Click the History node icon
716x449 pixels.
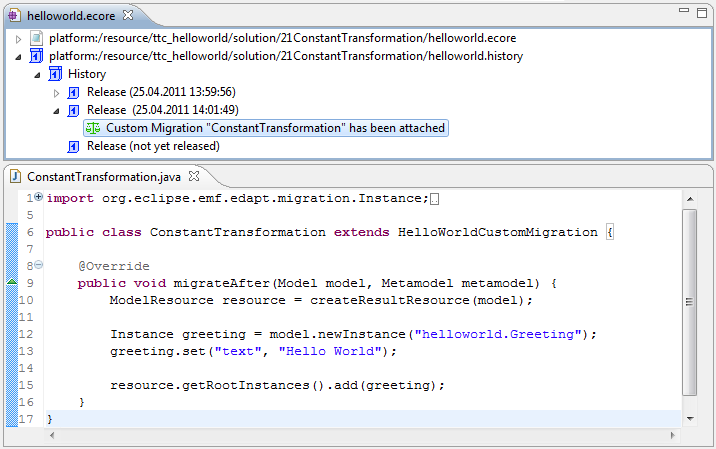(55, 74)
